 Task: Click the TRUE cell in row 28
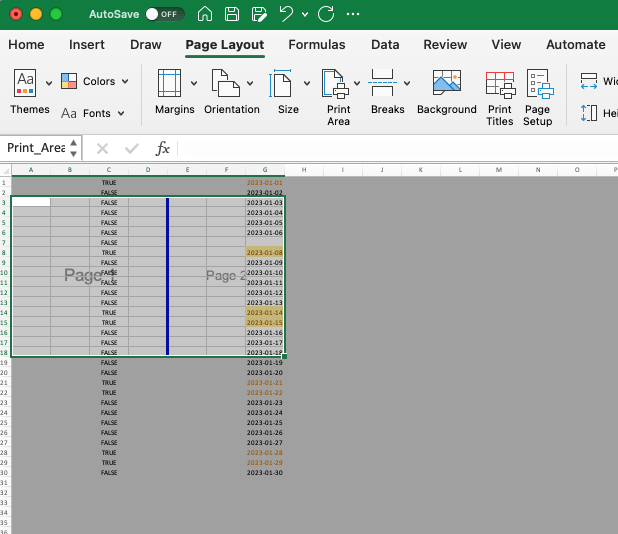(109, 453)
